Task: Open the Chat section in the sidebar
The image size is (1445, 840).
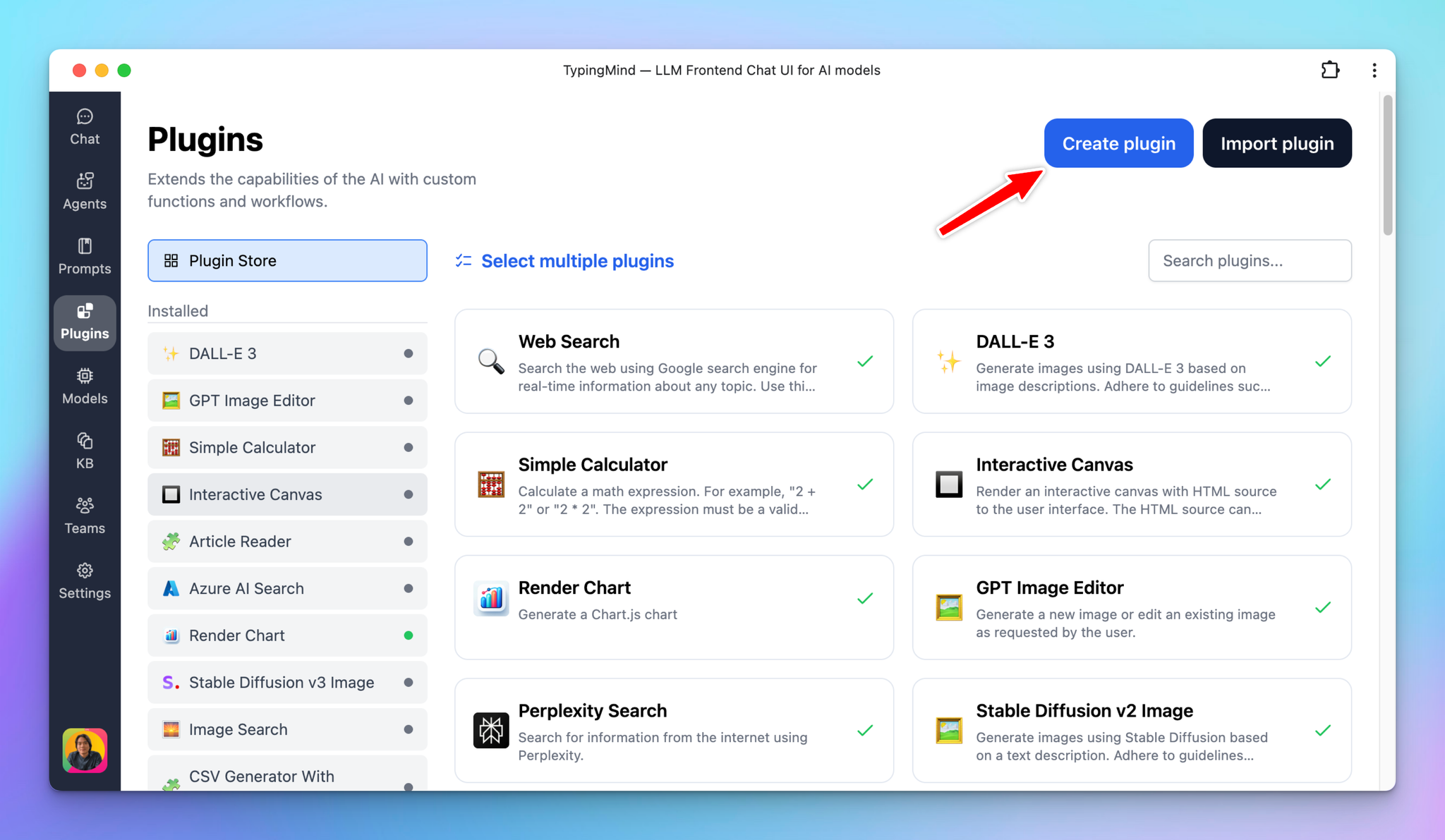Action: click(x=85, y=126)
